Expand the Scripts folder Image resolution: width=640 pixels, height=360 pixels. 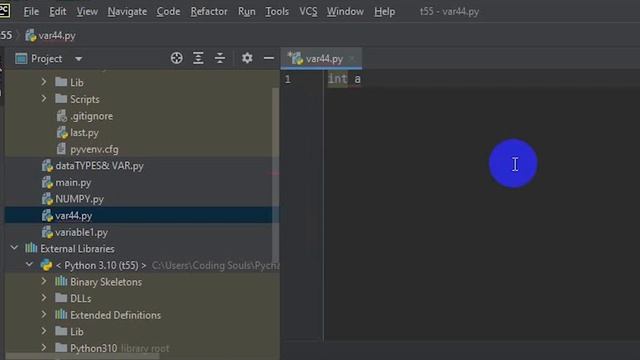(x=44, y=99)
